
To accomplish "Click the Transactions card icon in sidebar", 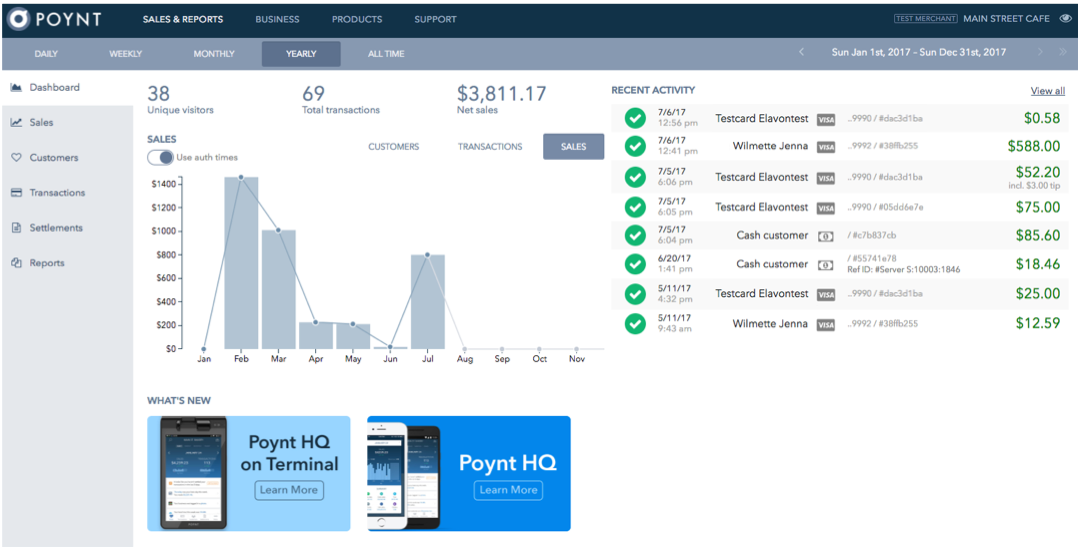I will (x=16, y=193).
